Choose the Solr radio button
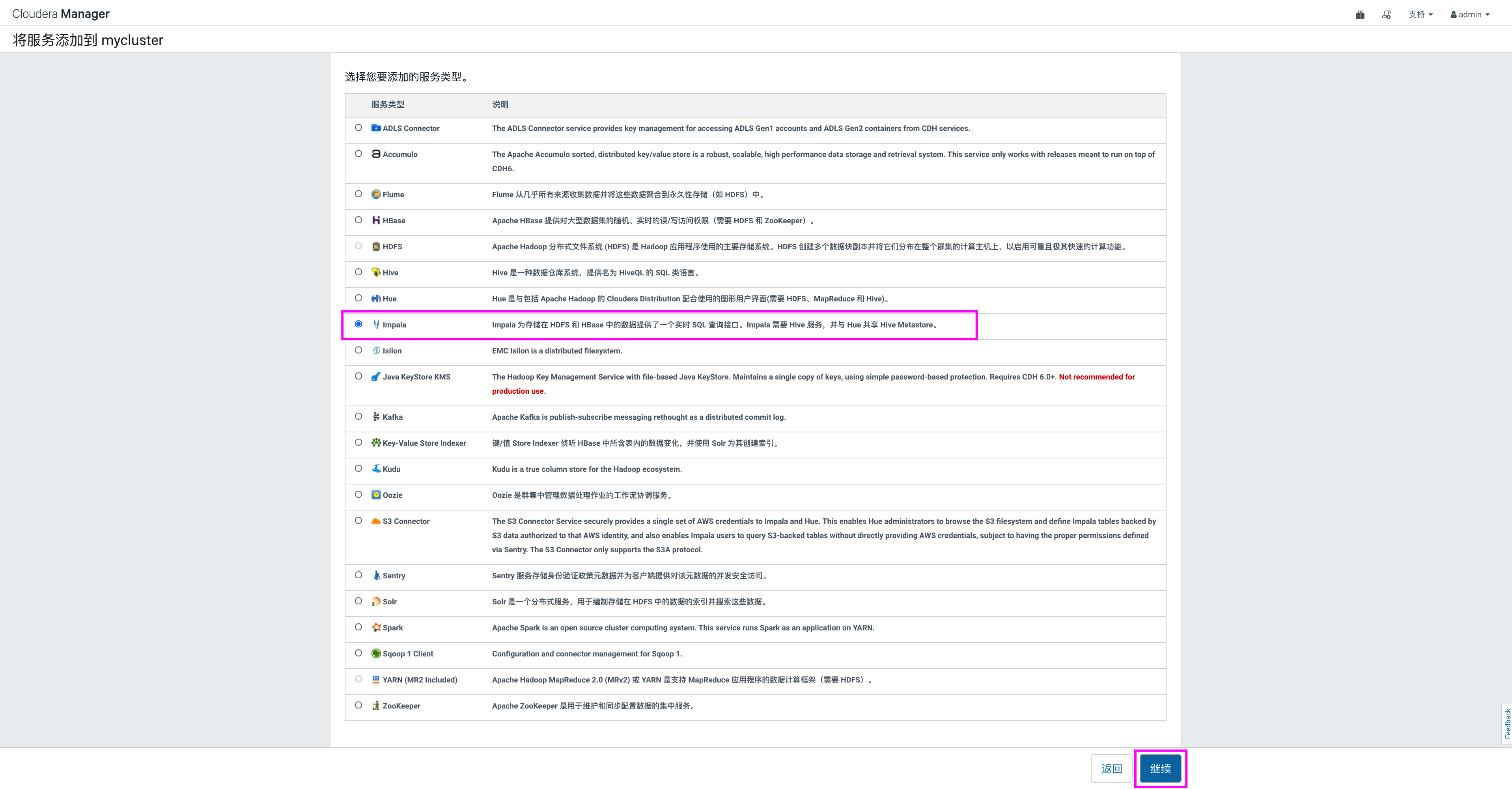Viewport: 1512px width, 789px height. [358, 601]
